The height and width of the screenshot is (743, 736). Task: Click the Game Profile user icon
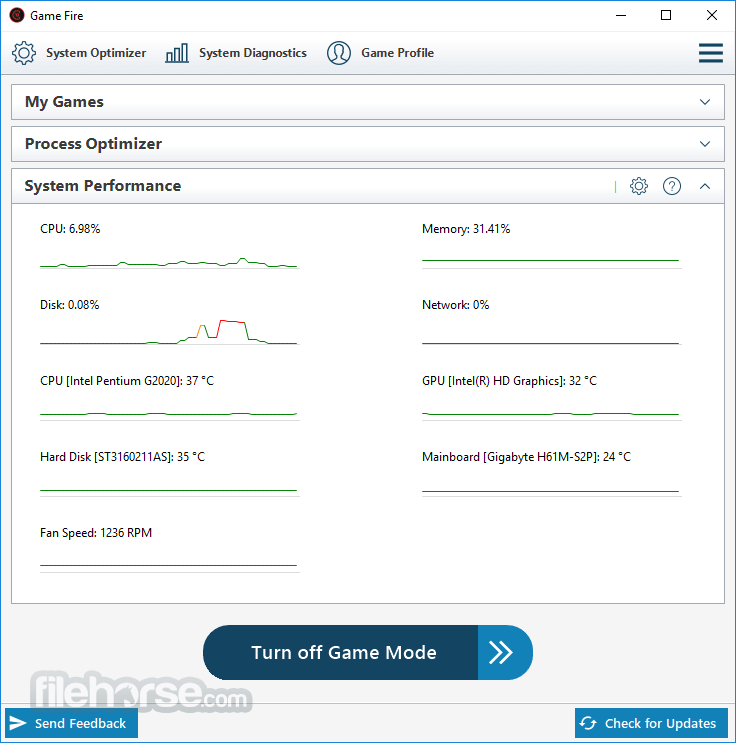click(x=338, y=53)
